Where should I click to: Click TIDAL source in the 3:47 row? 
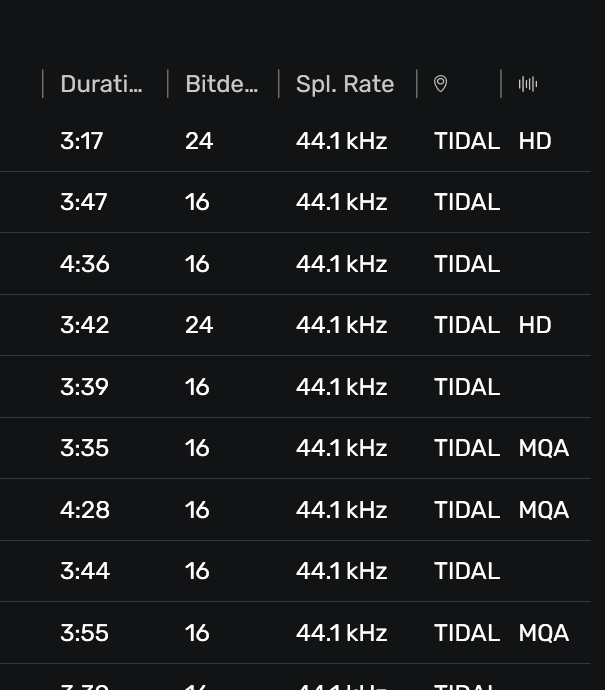tap(466, 202)
